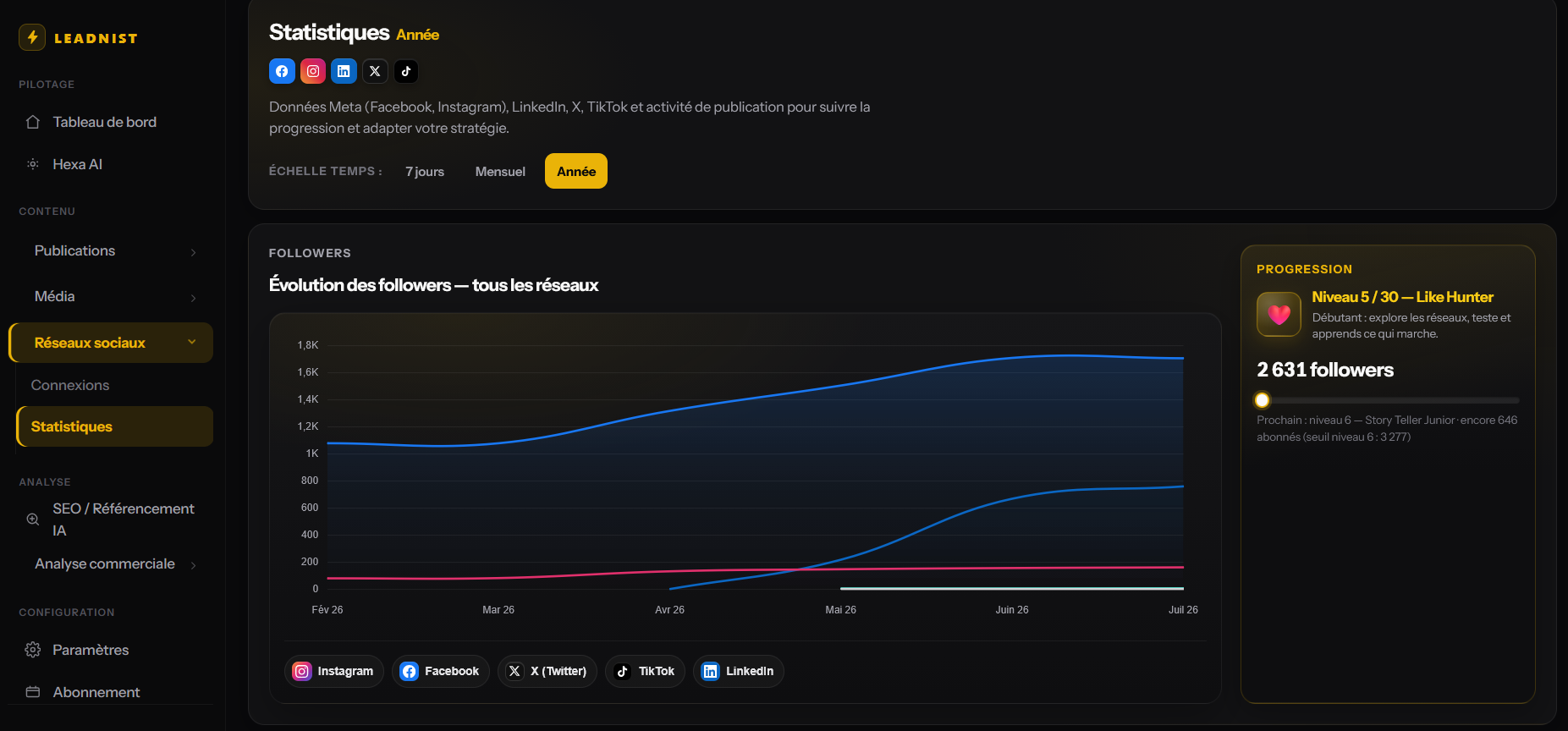This screenshot has width=1568, height=731.
Task: Click the X icon under Statistiques header
Action: [375, 71]
